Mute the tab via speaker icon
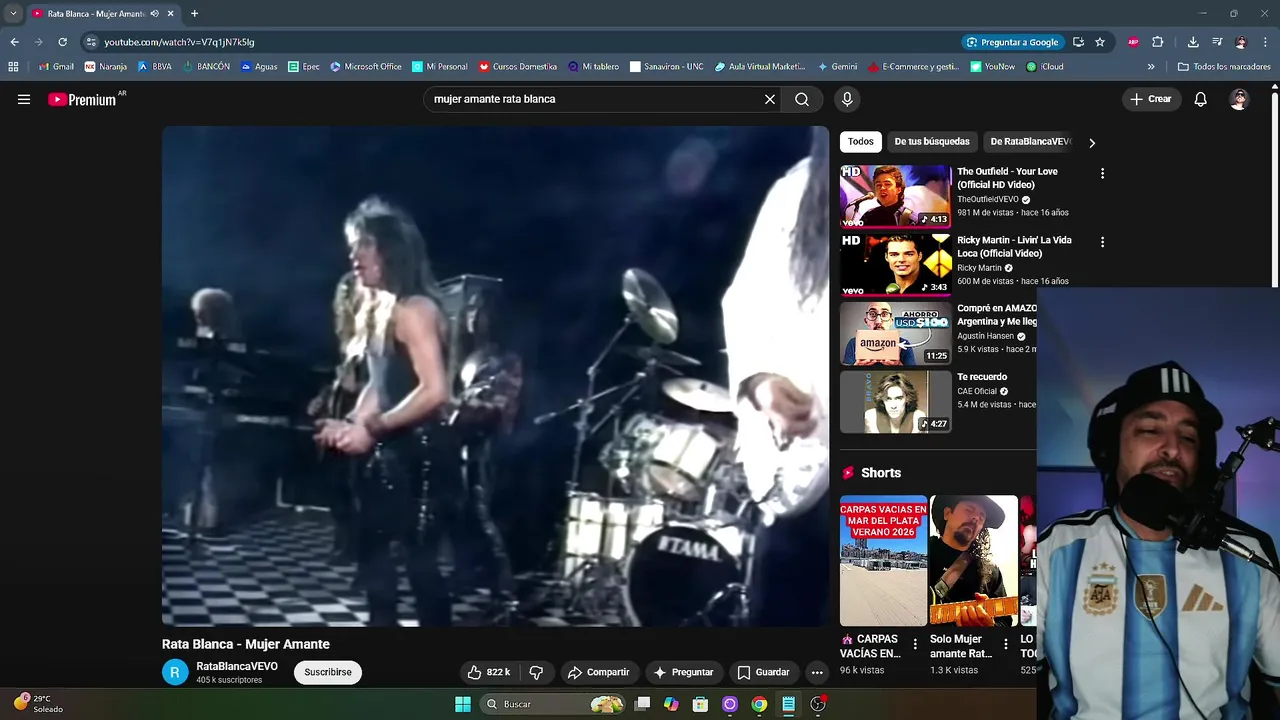1280x720 pixels. tap(154, 13)
